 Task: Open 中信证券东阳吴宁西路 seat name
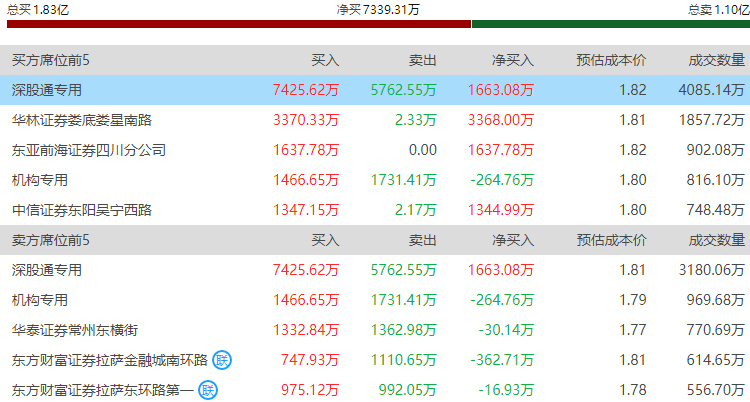[82, 210]
